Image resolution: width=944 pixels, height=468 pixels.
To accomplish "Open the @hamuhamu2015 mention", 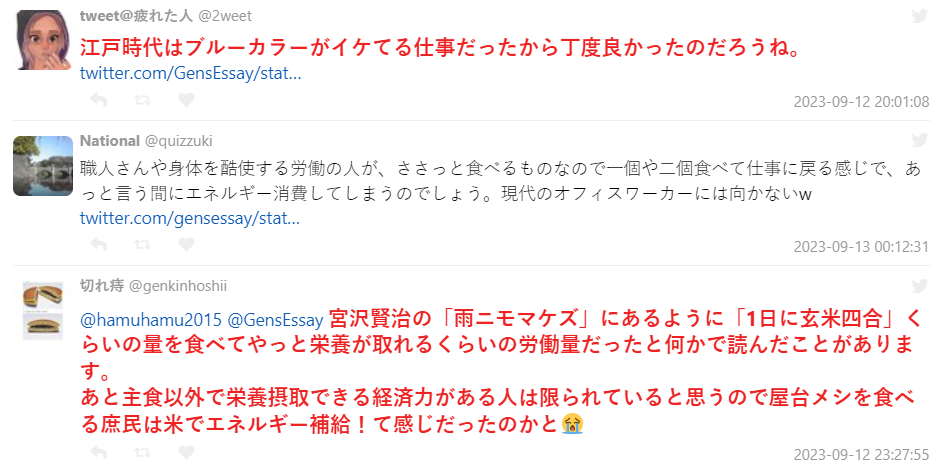I will (151, 320).
